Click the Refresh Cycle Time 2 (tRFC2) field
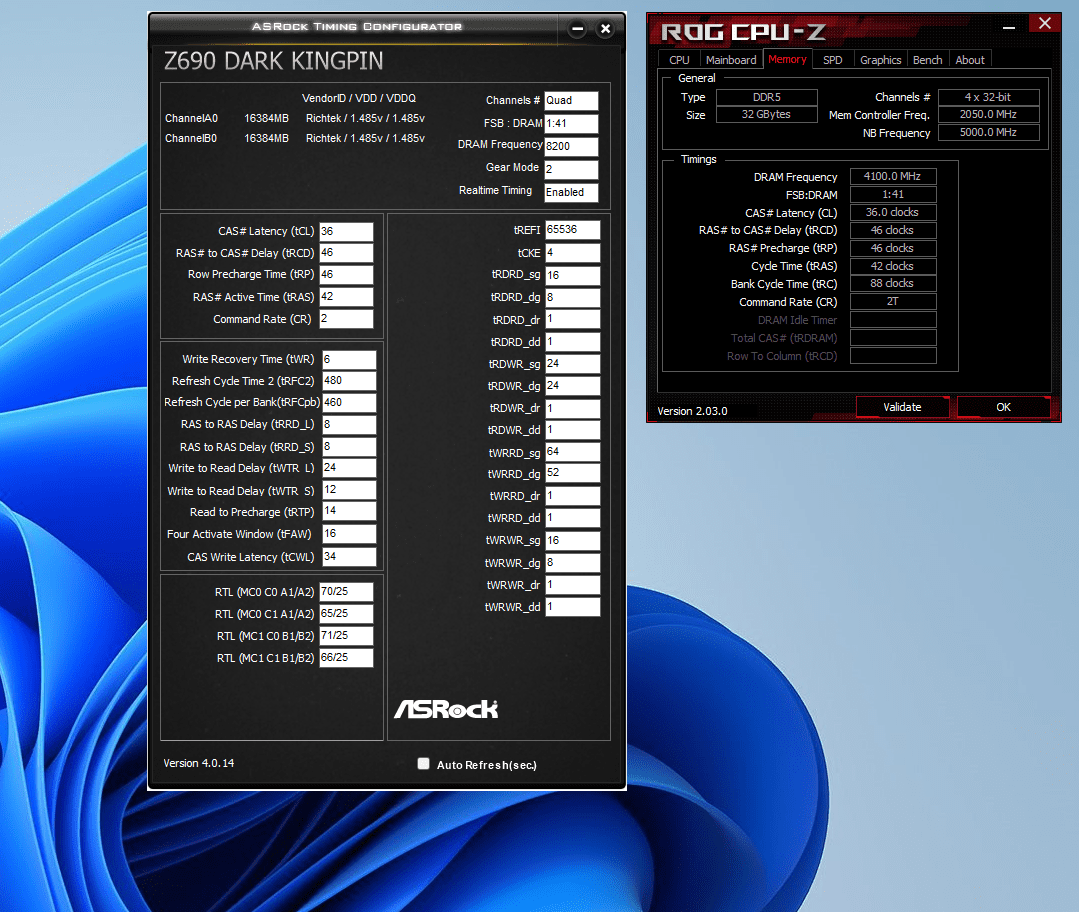The height and width of the screenshot is (912, 1079). click(349, 381)
